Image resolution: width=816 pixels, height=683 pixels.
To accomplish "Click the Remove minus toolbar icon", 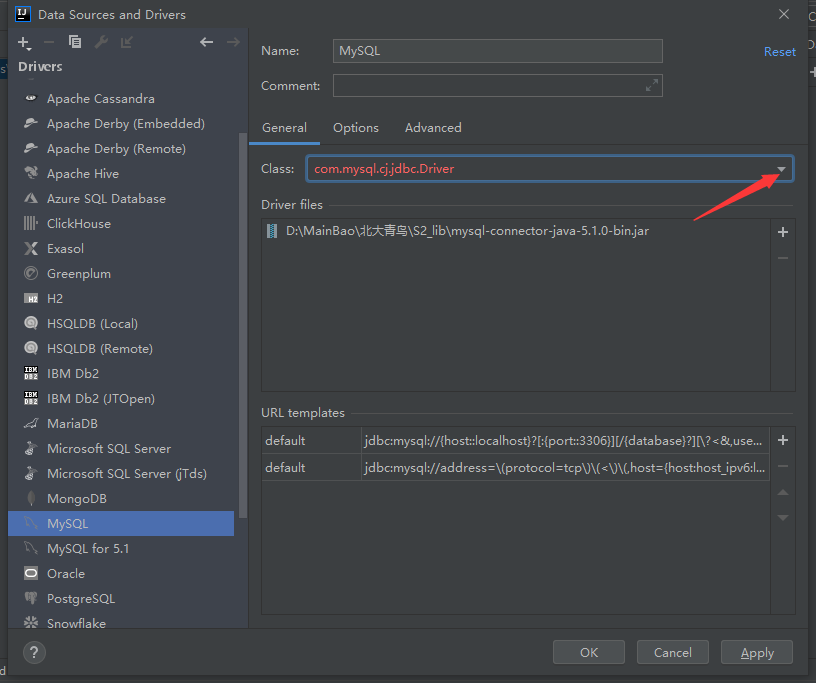I will 49,42.
